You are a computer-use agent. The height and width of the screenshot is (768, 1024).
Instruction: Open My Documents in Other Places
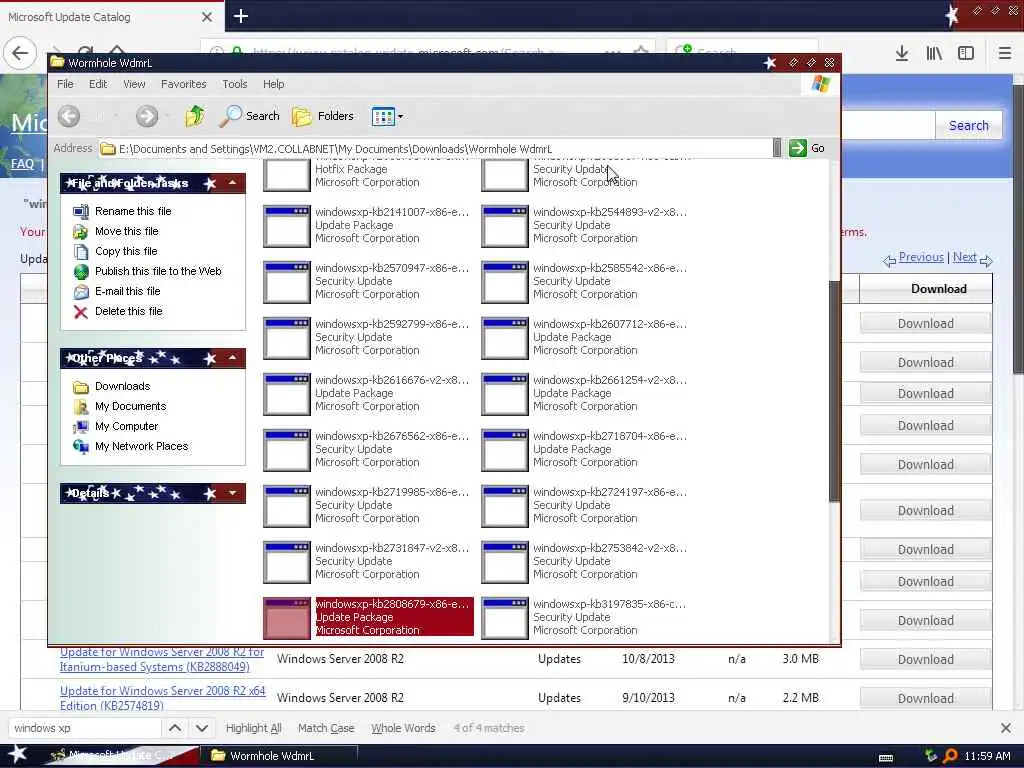[x=131, y=406]
